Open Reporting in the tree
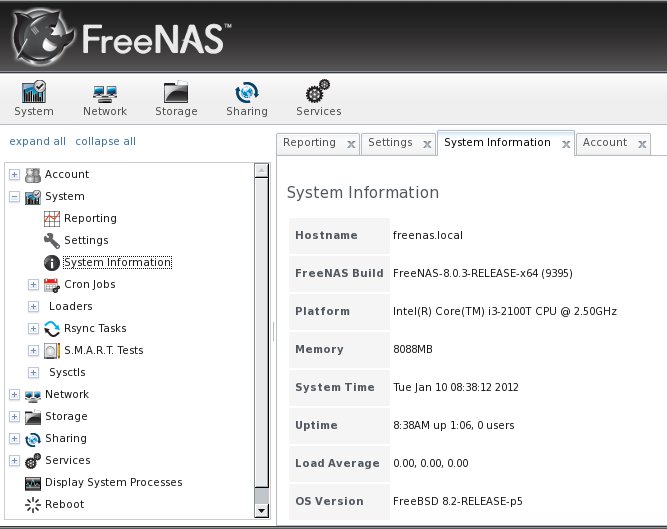Image resolution: width=667 pixels, height=529 pixels. [x=90, y=218]
